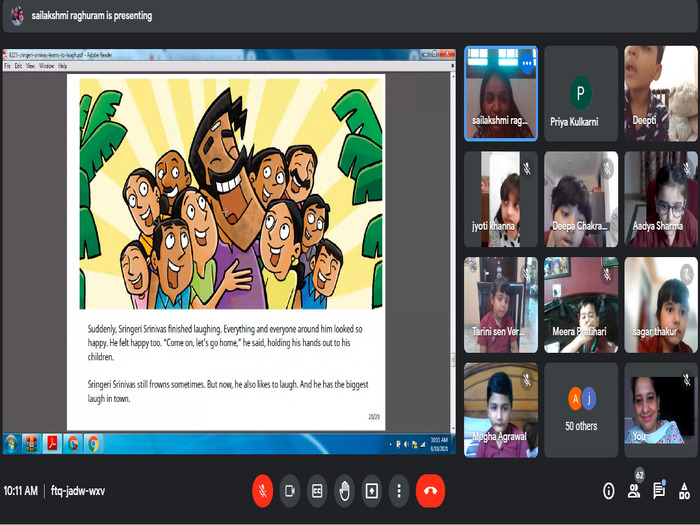Image resolution: width=700 pixels, height=525 pixels.
Task: Select the Meera Pratihari video tile
Action: [x=581, y=305]
